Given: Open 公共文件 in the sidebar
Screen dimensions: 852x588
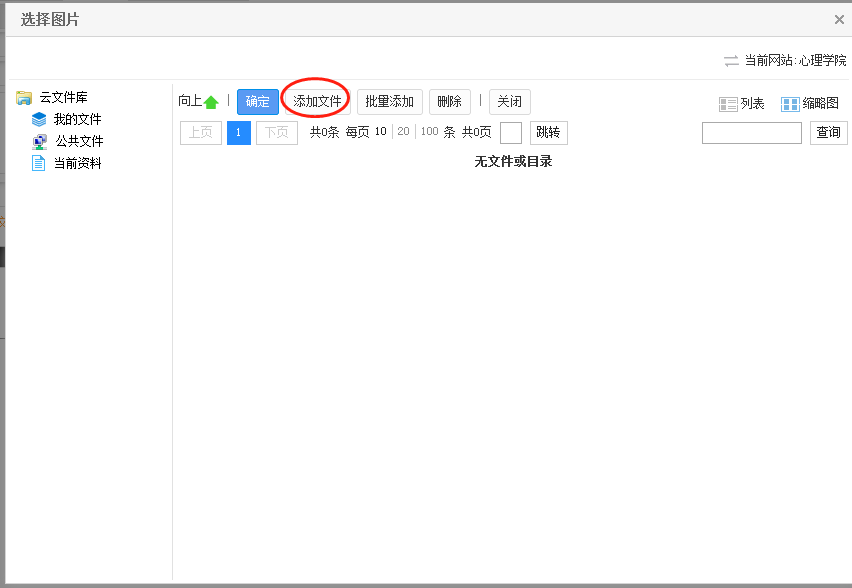Looking at the screenshot, I should (78, 142).
